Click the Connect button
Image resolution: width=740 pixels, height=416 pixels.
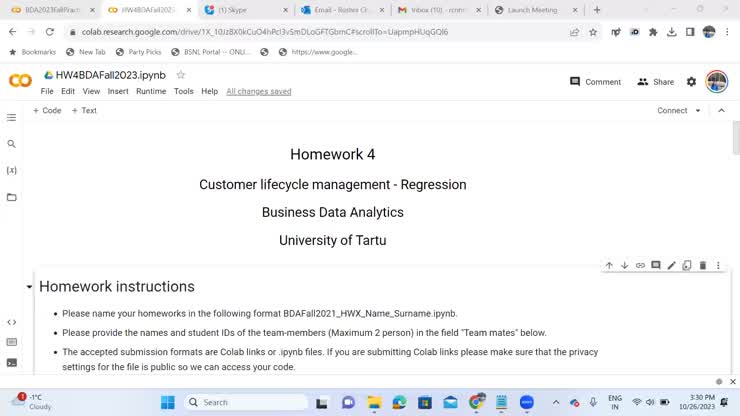672,110
